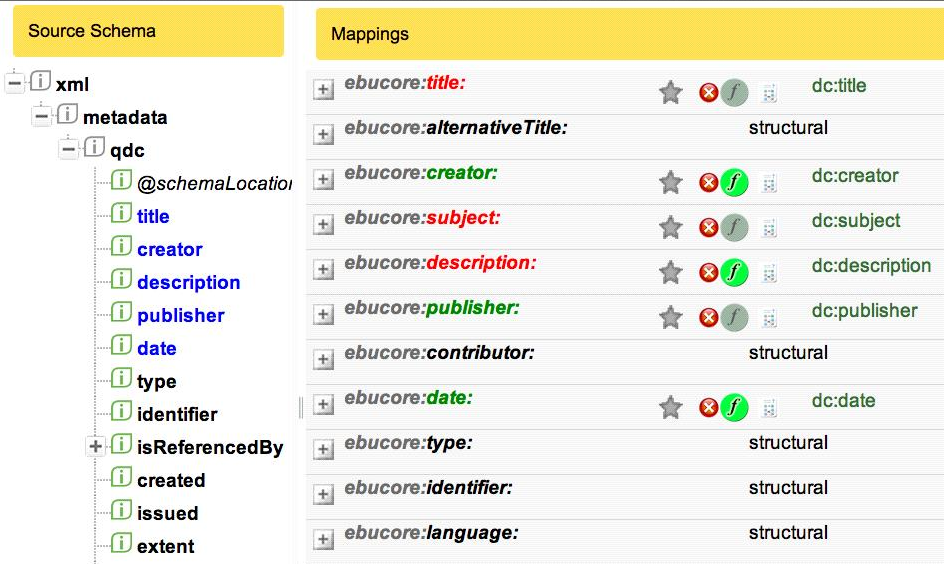Image resolution: width=944 pixels, height=564 pixels.
Task: Click the value mapping icon beside dc:subject
Action: (x=769, y=228)
